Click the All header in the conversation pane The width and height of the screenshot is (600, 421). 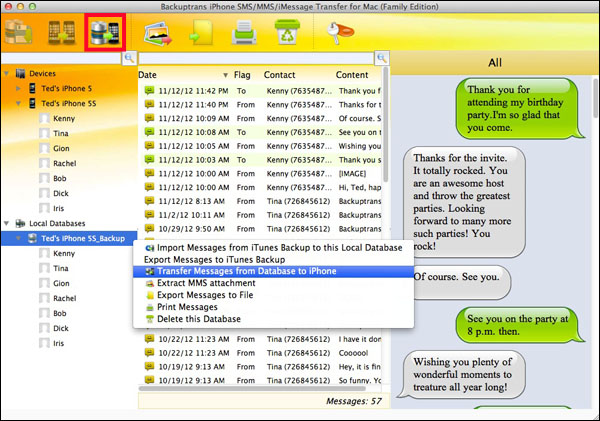[x=495, y=62]
